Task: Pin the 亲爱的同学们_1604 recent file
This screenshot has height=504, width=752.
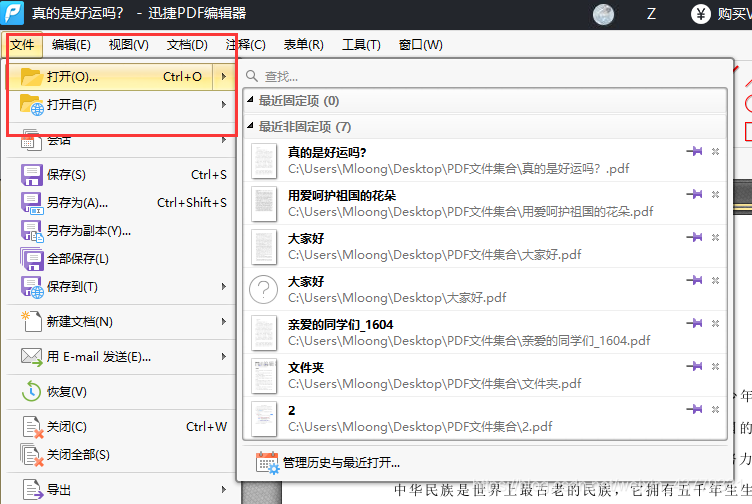Action: click(x=694, y=323)
